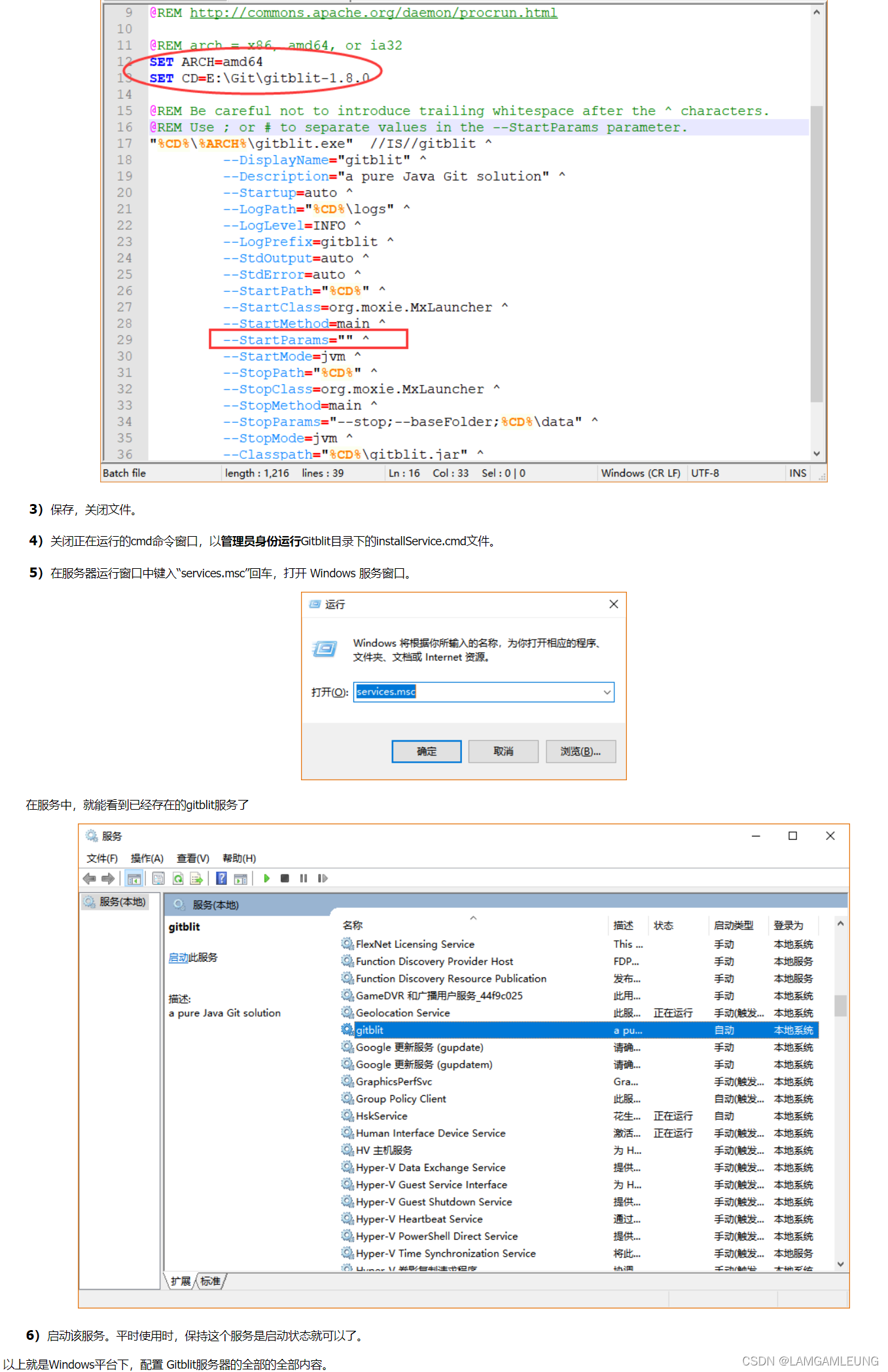Select Hyper-V Time Synchronization Service row

coord(579,1253)
